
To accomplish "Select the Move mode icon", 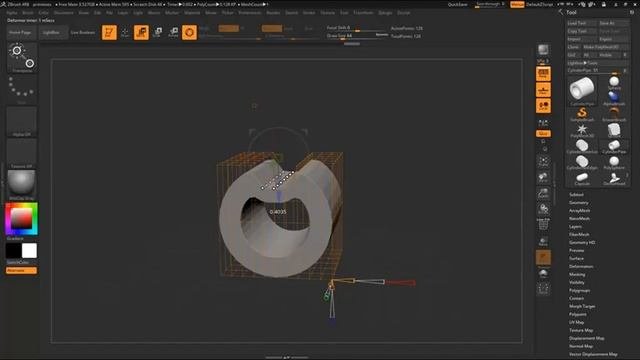I will tap(141, 32).
